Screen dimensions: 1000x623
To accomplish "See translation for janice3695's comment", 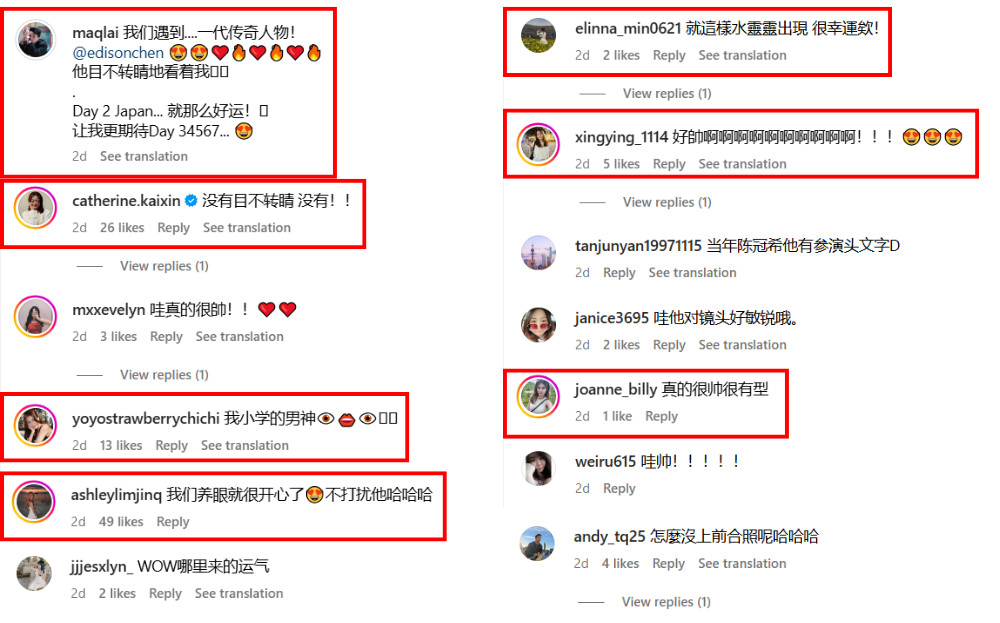I will coord(742,345).
